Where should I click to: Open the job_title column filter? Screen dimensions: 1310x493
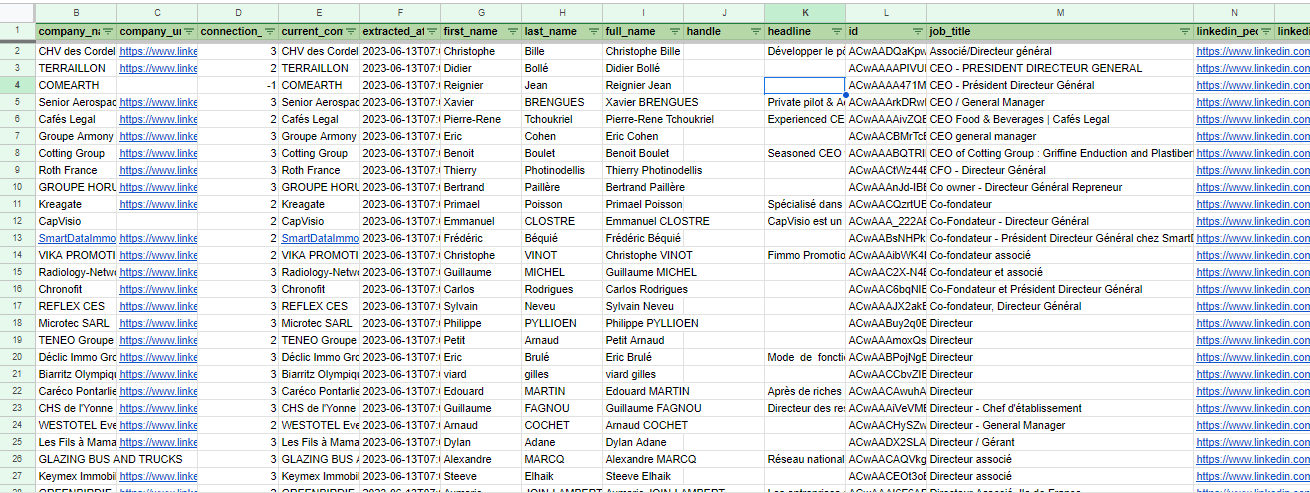[1185, 31]
